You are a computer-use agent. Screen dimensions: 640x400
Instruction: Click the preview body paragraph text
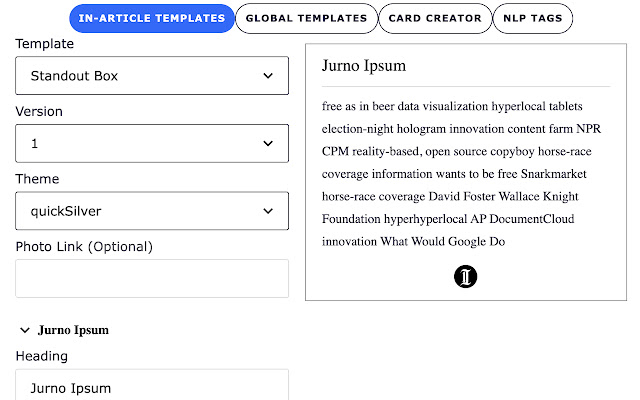(461, 174)
